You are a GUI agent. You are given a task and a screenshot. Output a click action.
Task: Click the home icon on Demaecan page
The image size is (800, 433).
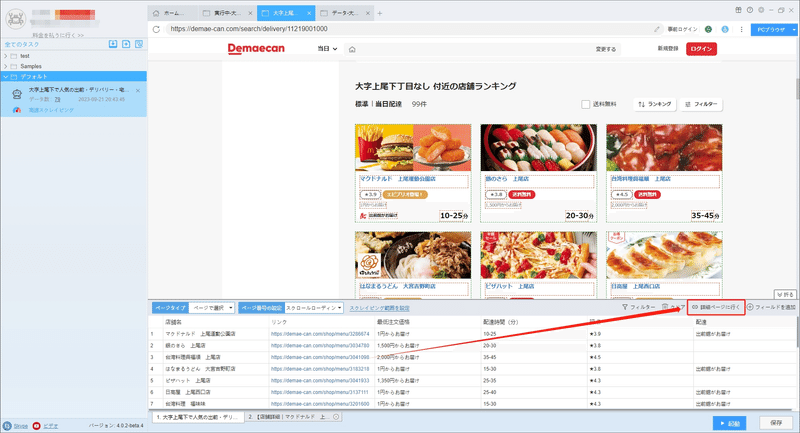(x=352, y=49)
